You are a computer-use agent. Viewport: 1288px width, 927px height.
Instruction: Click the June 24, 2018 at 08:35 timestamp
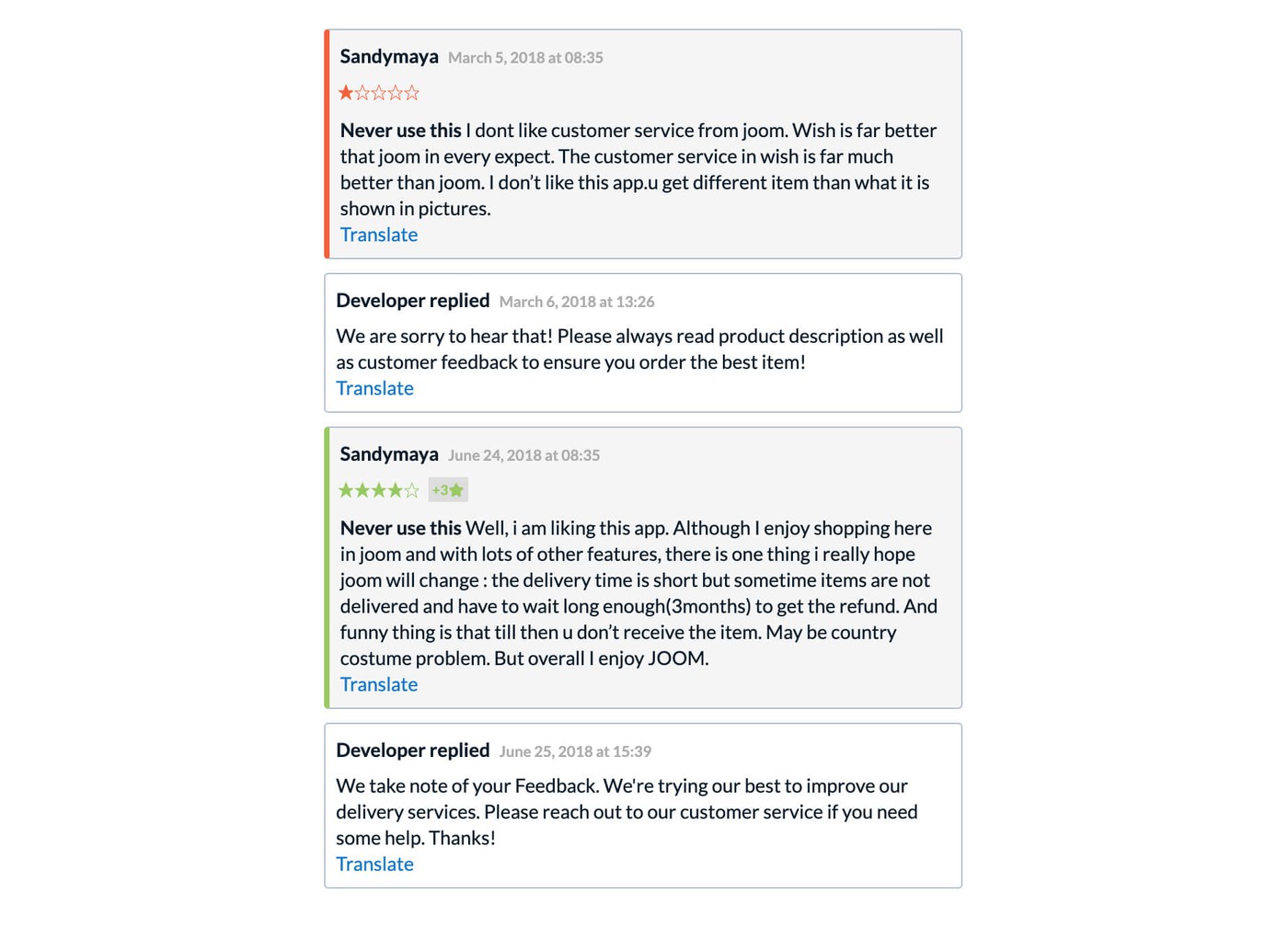click(x=523, y=455)
